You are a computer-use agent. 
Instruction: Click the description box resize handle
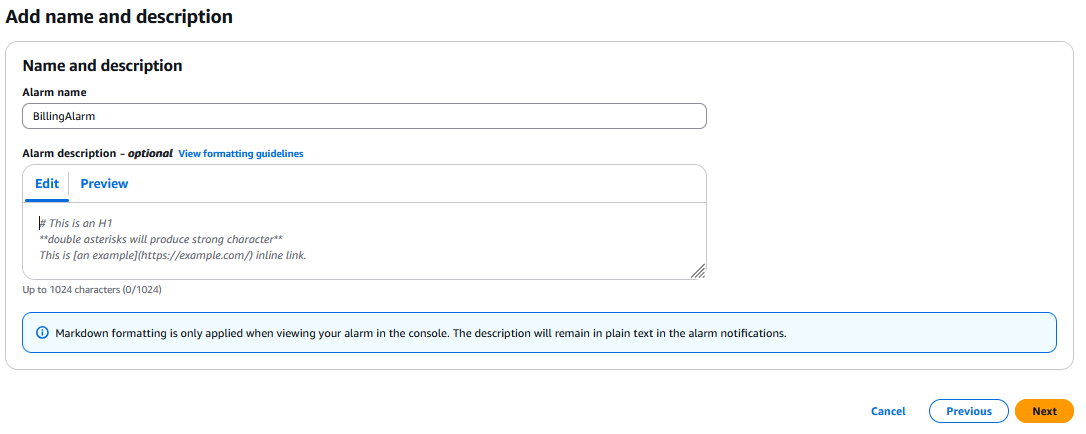click(697, 270)
